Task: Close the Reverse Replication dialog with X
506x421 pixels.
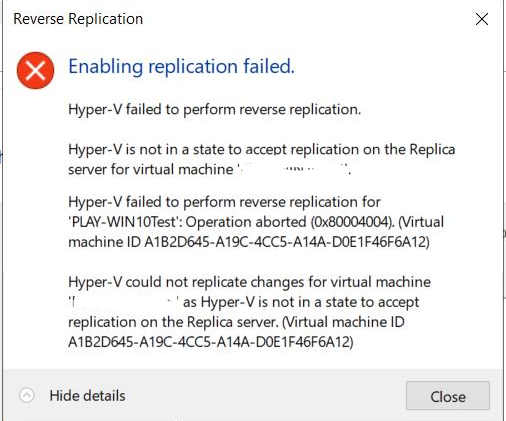Action: click(482, 19)
